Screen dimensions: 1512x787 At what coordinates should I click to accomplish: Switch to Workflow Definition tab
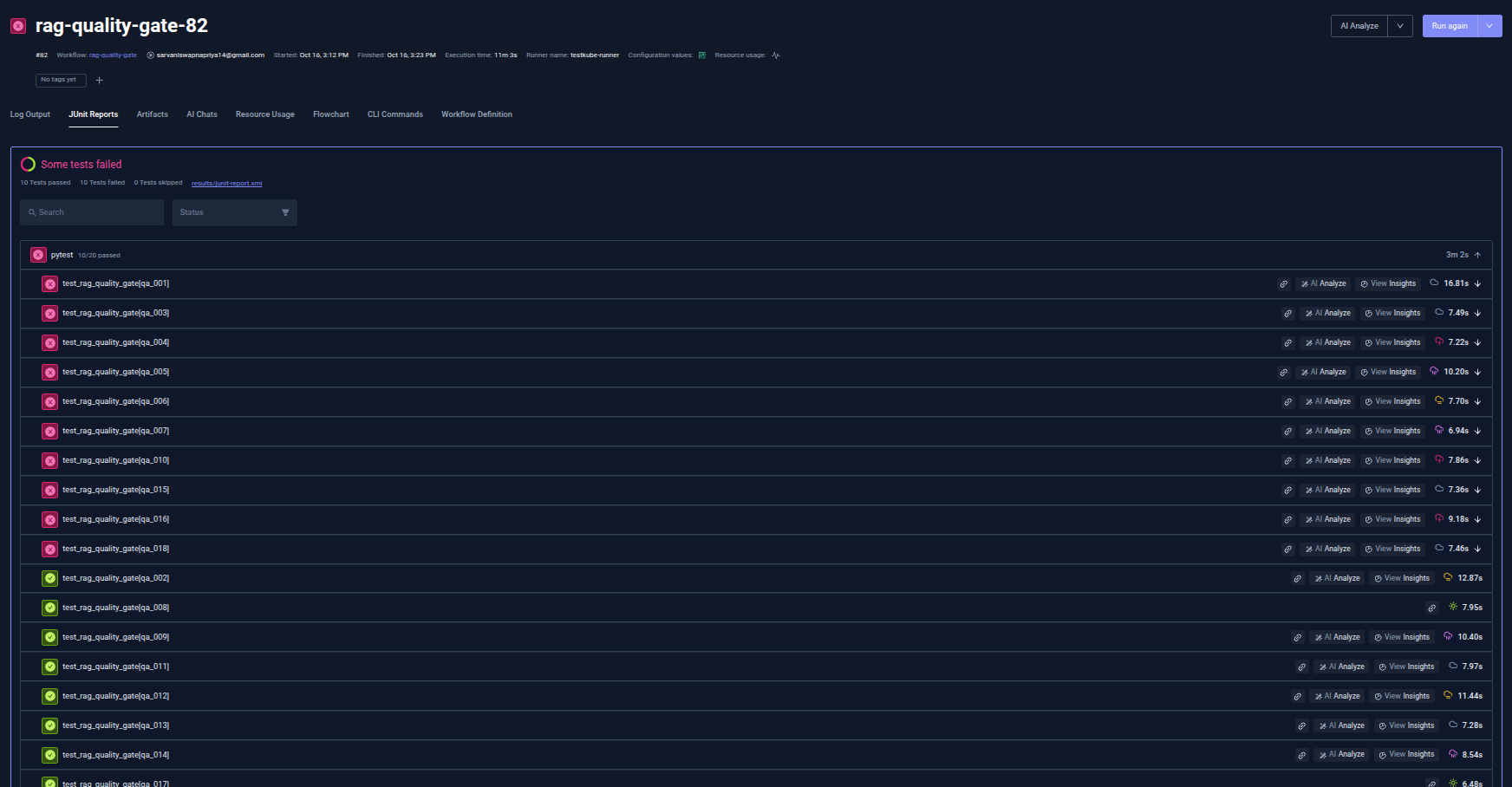pyautogui.click(x=477, y=114)
